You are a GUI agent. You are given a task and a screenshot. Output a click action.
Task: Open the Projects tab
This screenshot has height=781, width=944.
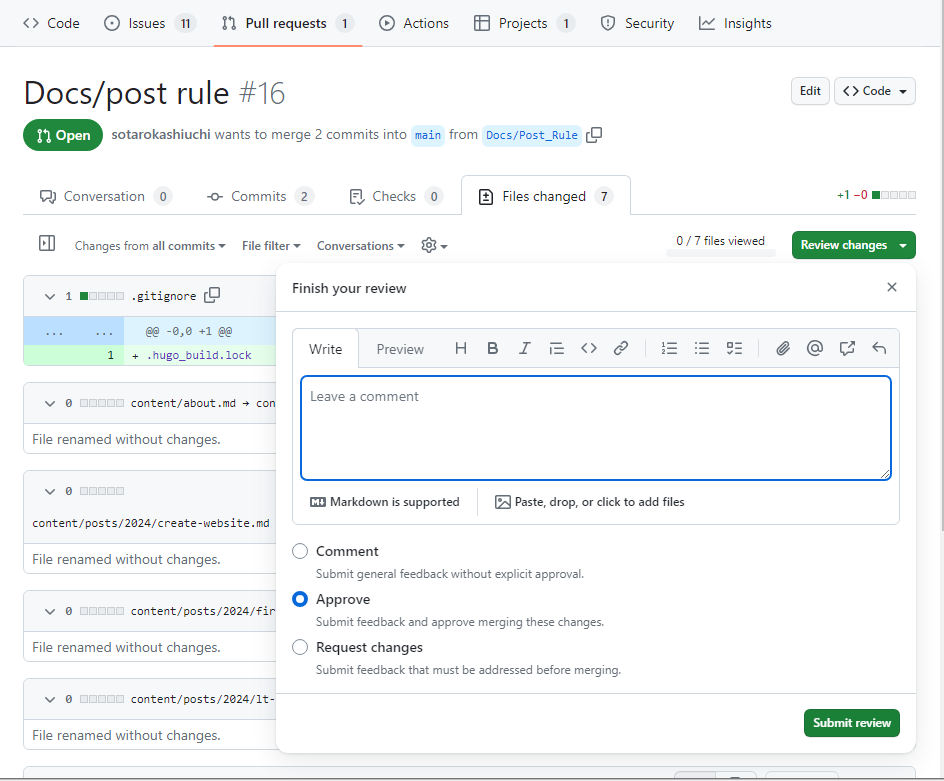coord(524,23)
